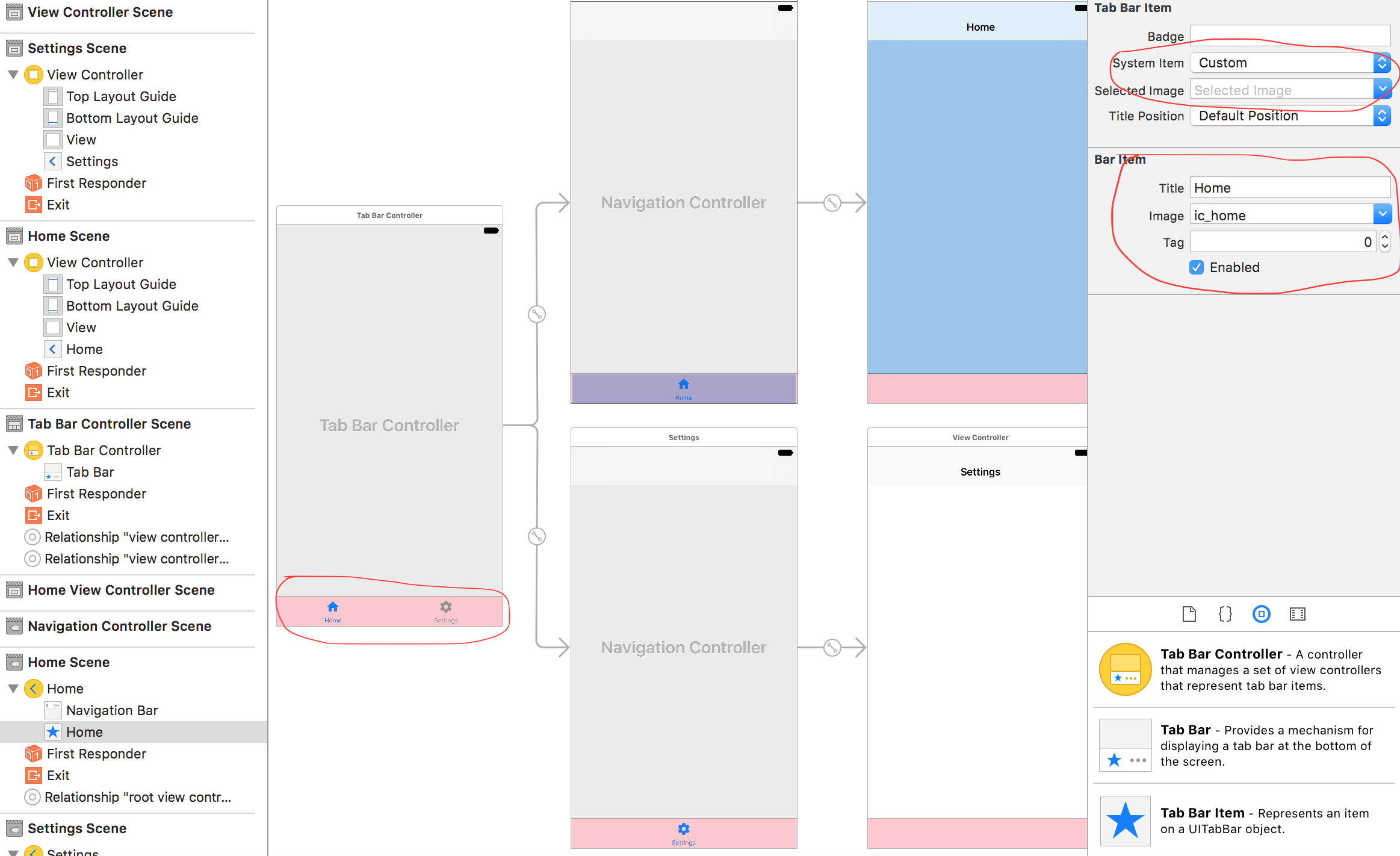Open the Image dropdown for ic_home

(1383, 215)
